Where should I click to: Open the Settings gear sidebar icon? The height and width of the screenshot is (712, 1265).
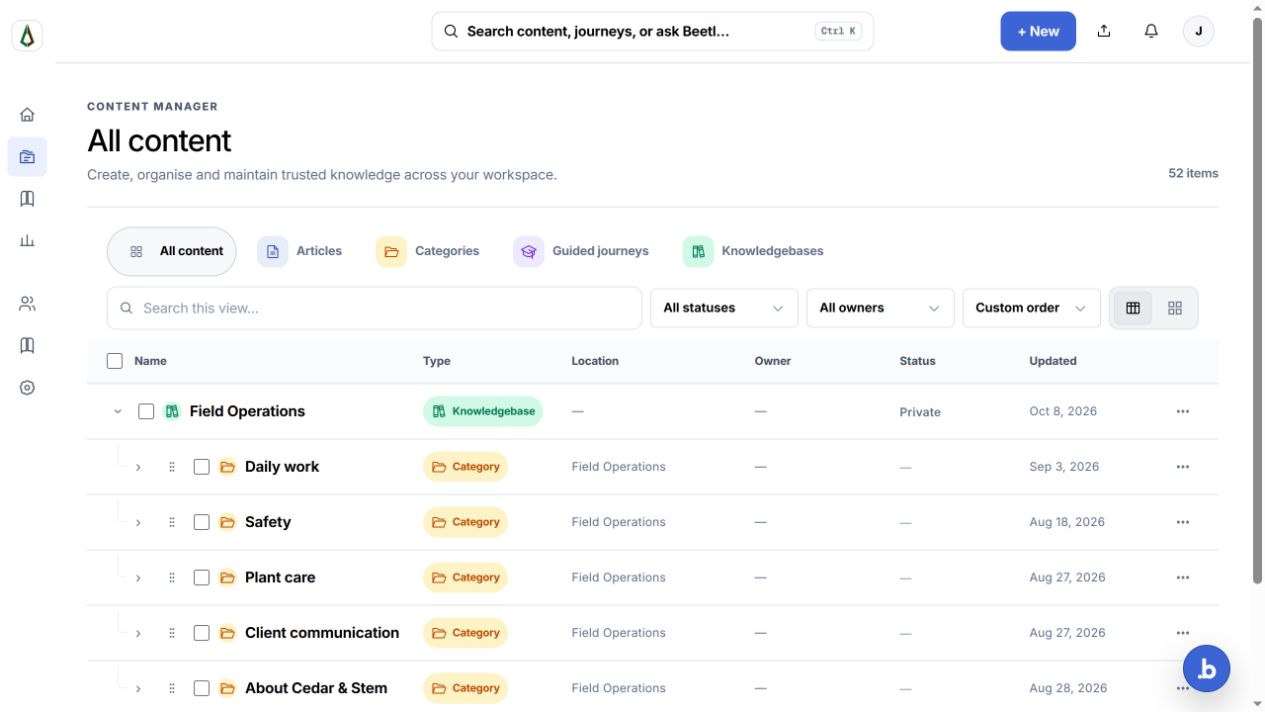(x=27, y=388)
